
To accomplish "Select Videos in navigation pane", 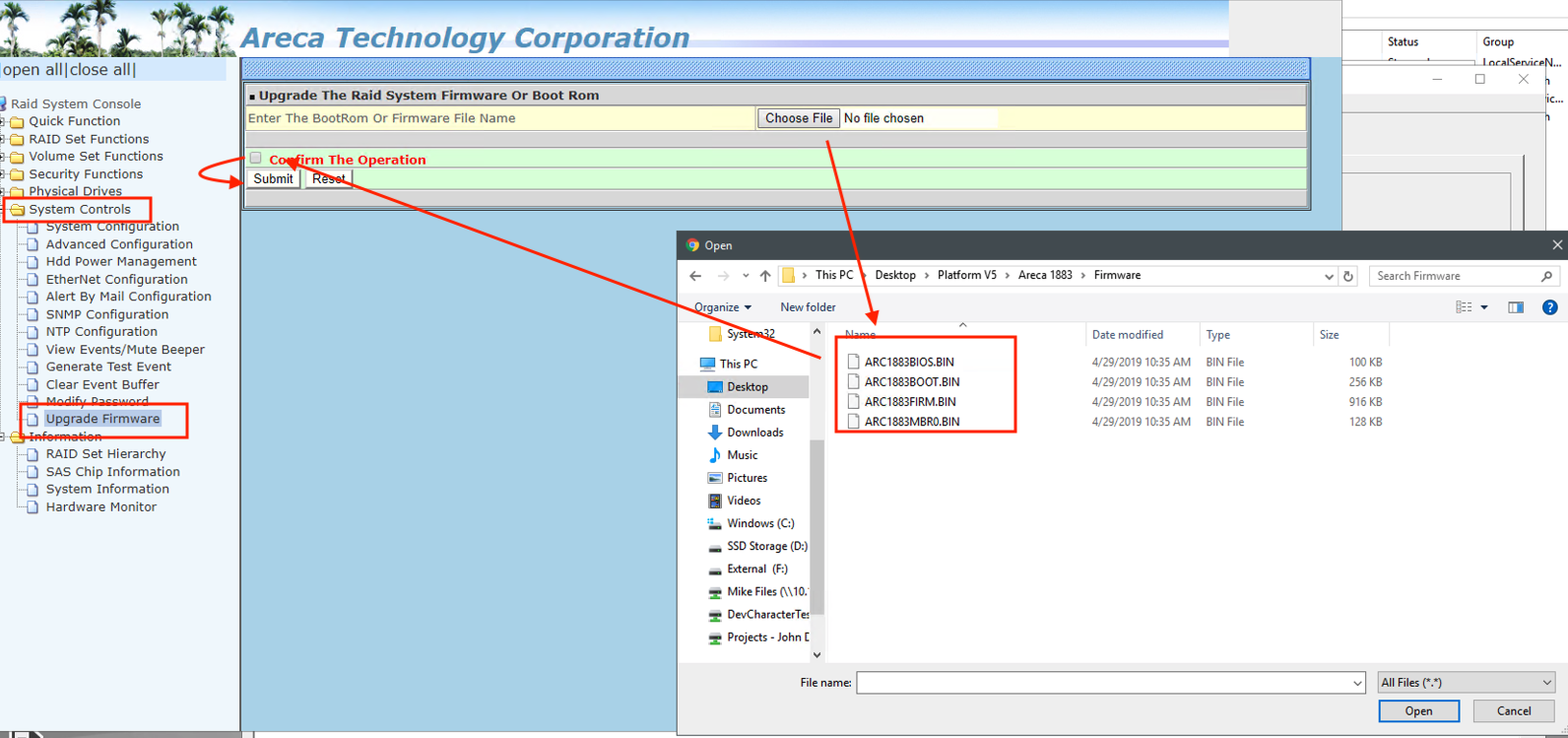I will coord(744,501).
